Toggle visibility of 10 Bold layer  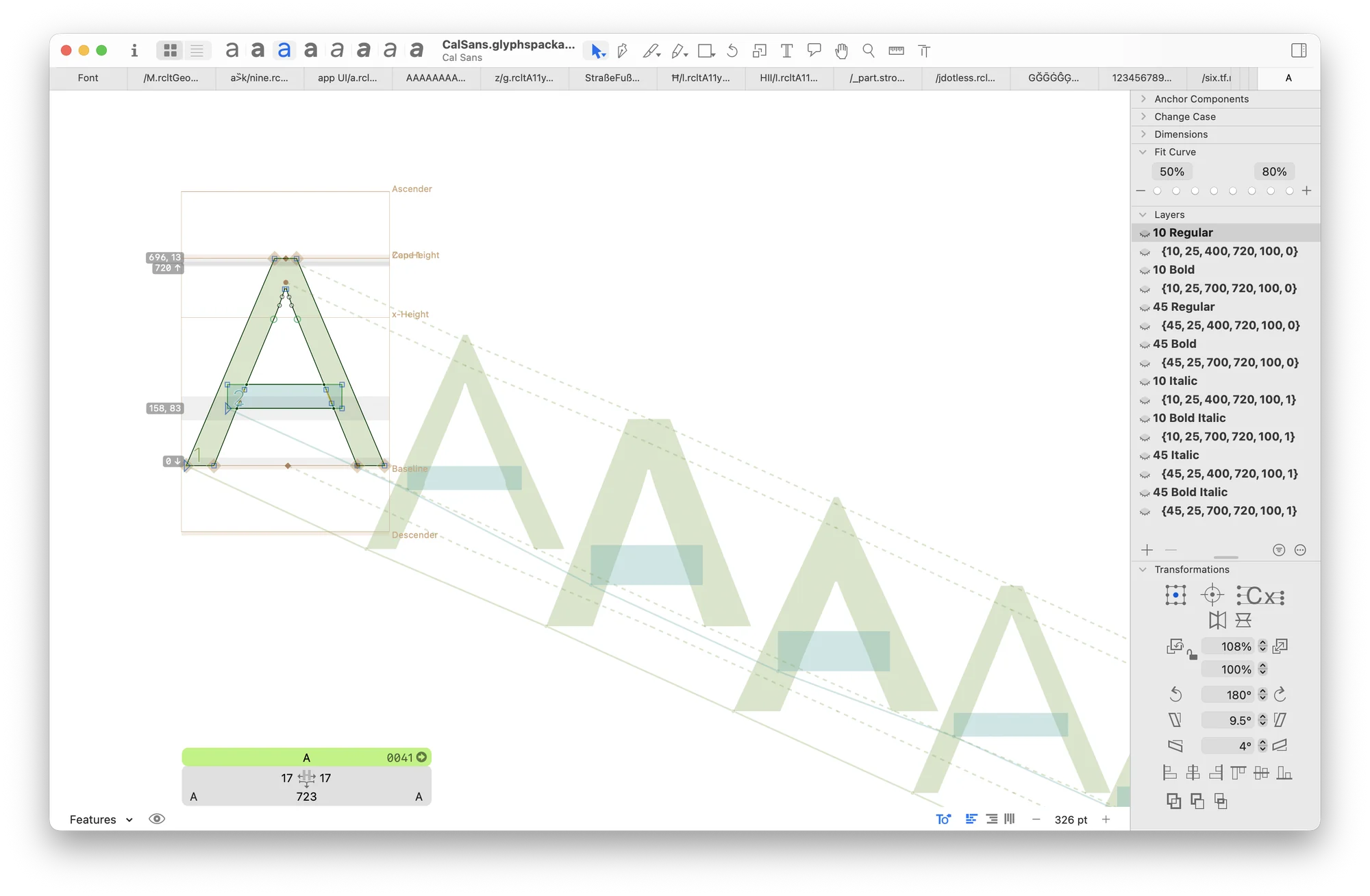point(1145,271)
